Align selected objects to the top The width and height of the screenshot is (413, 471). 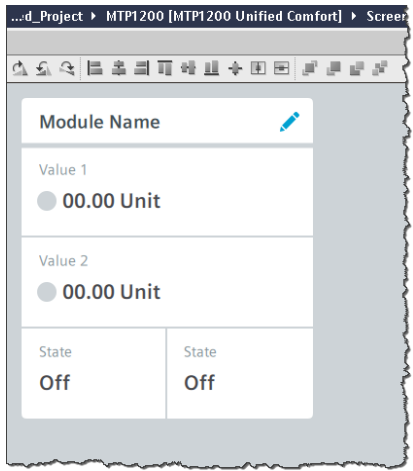coord(165,68)
